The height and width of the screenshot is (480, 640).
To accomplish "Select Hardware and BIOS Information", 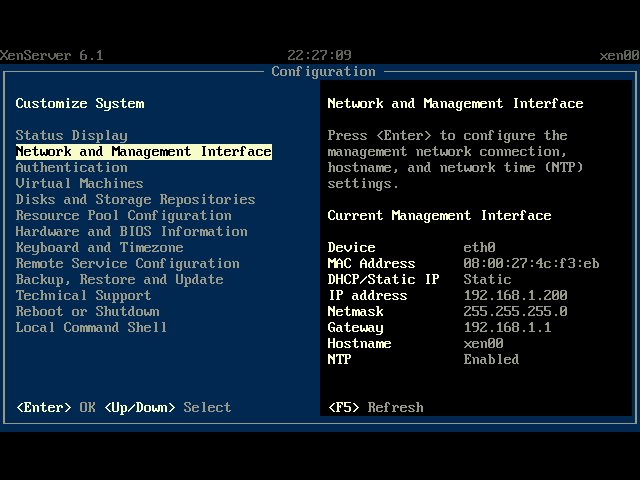I will click(131, 231).
